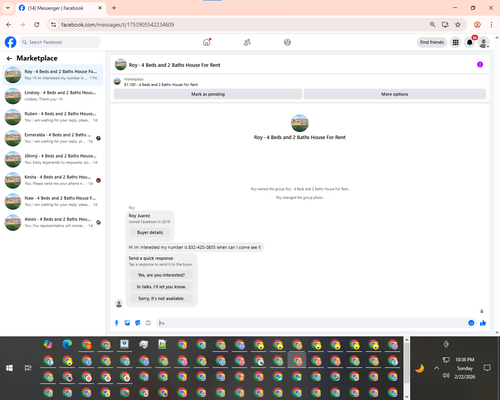The width and height of the screenshot is (500, 400).
Task: Click the back arrow beside Marketplace
Action: (x=9, y=58)
